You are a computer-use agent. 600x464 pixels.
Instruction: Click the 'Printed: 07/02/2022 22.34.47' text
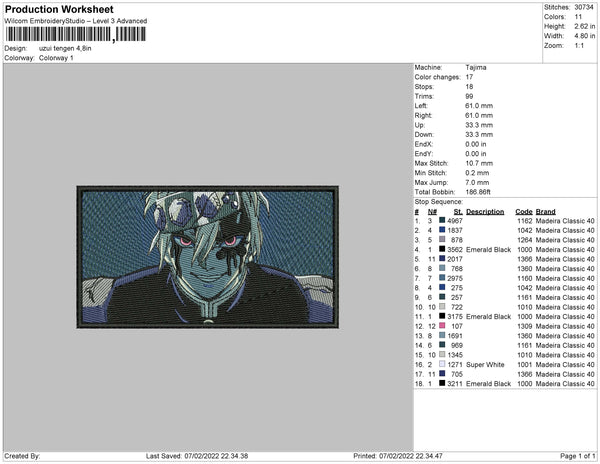pos(398,456)
